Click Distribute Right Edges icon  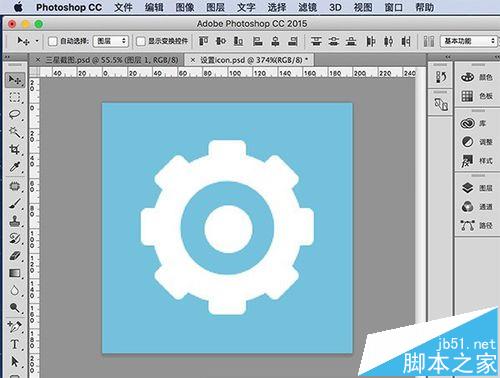click(406, 41)
